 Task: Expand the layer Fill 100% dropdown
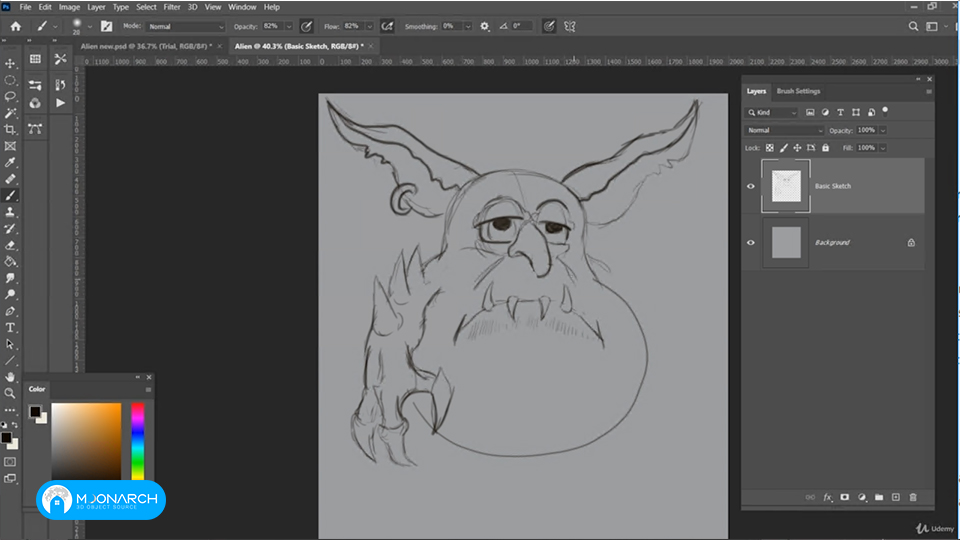tap(883, 148)
